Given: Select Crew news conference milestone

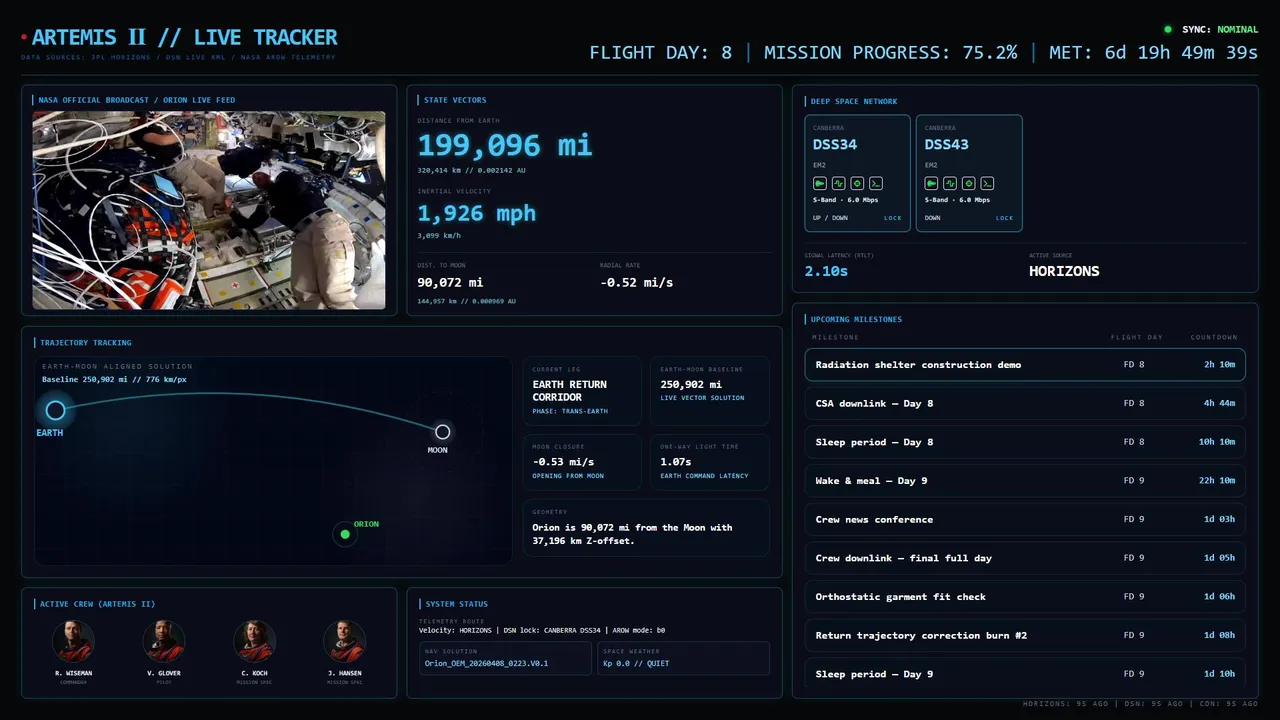Looking at the screenshot, I should pyautogui.click(x=1025, y=520).
